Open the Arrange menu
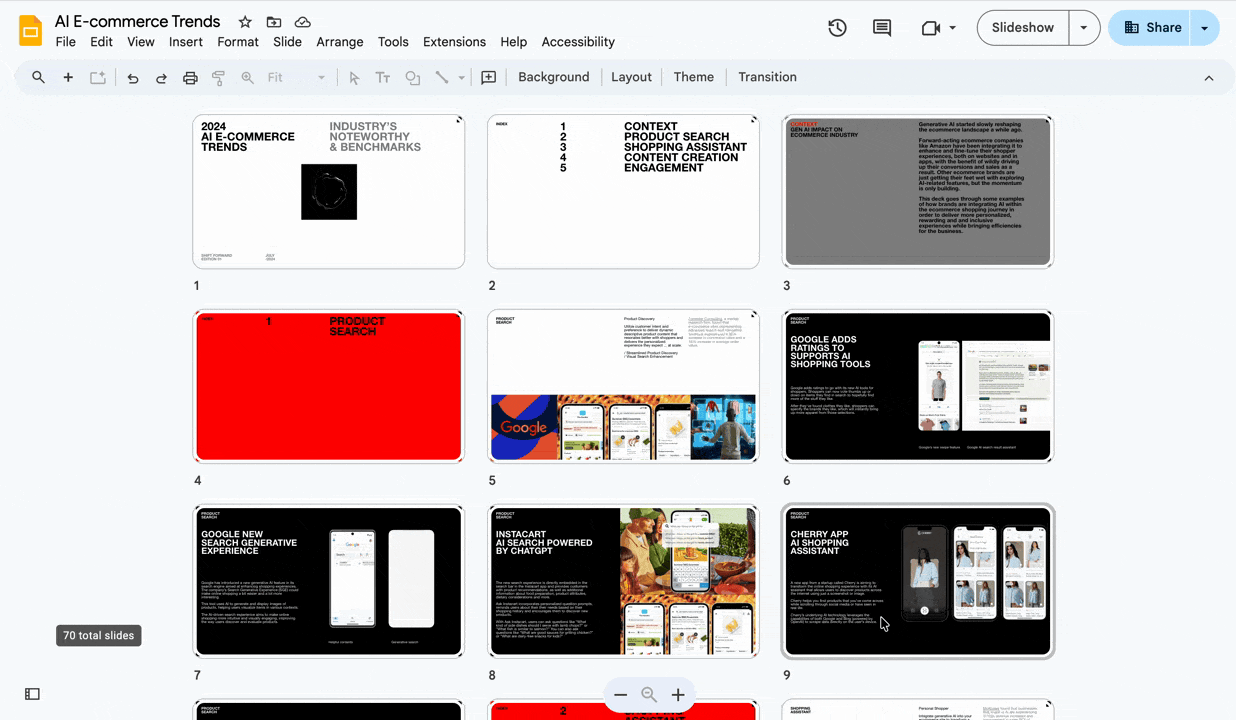 click(x=340, y=42)
